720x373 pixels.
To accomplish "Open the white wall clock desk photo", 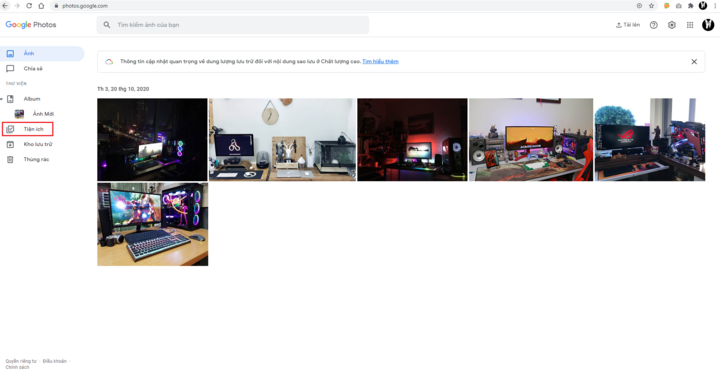I will point(282,140).
